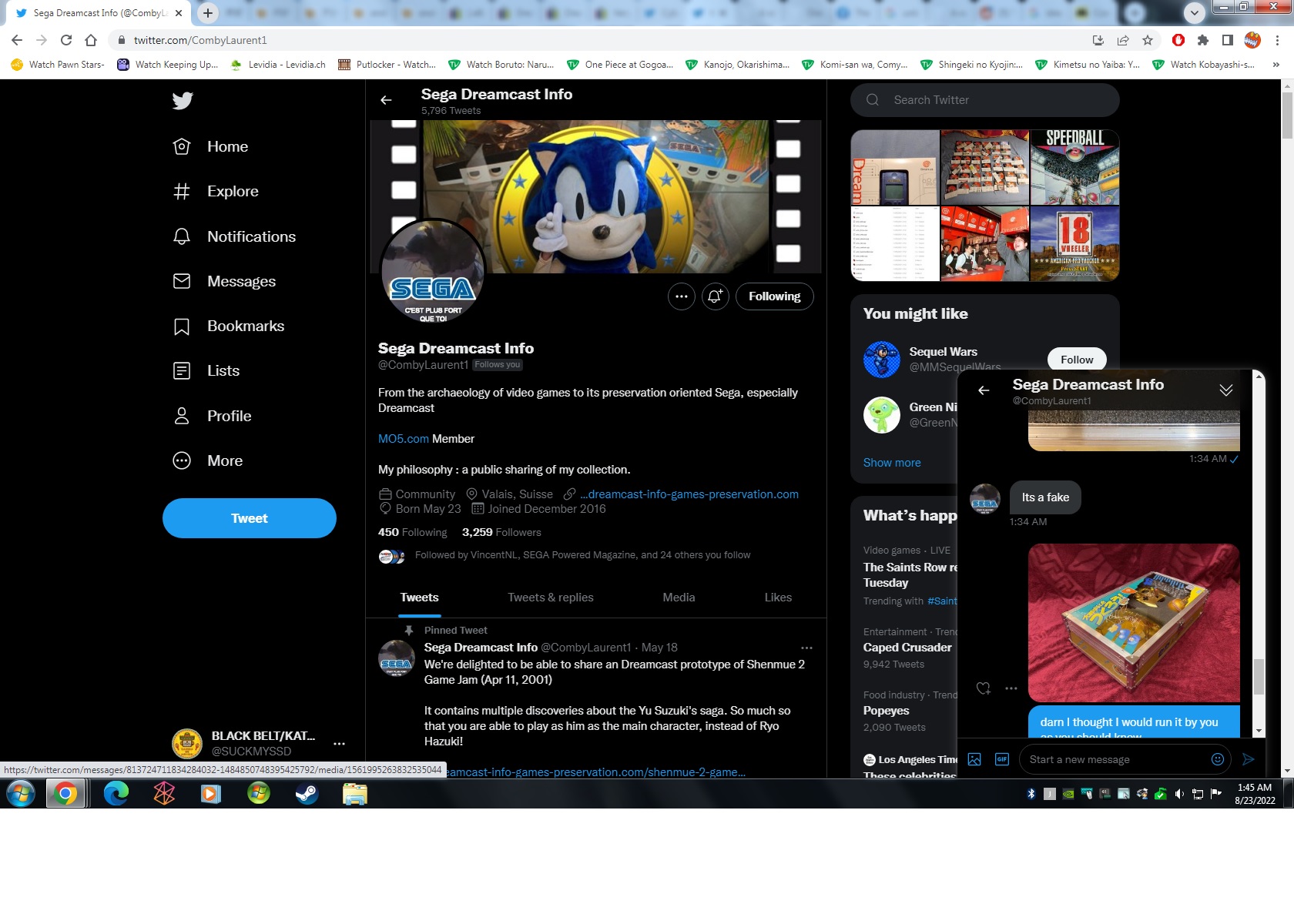1294x924 pixels.
Task: Open File Explorer from the taskbar
Action: pyautogui.click(x=354, y=794)
